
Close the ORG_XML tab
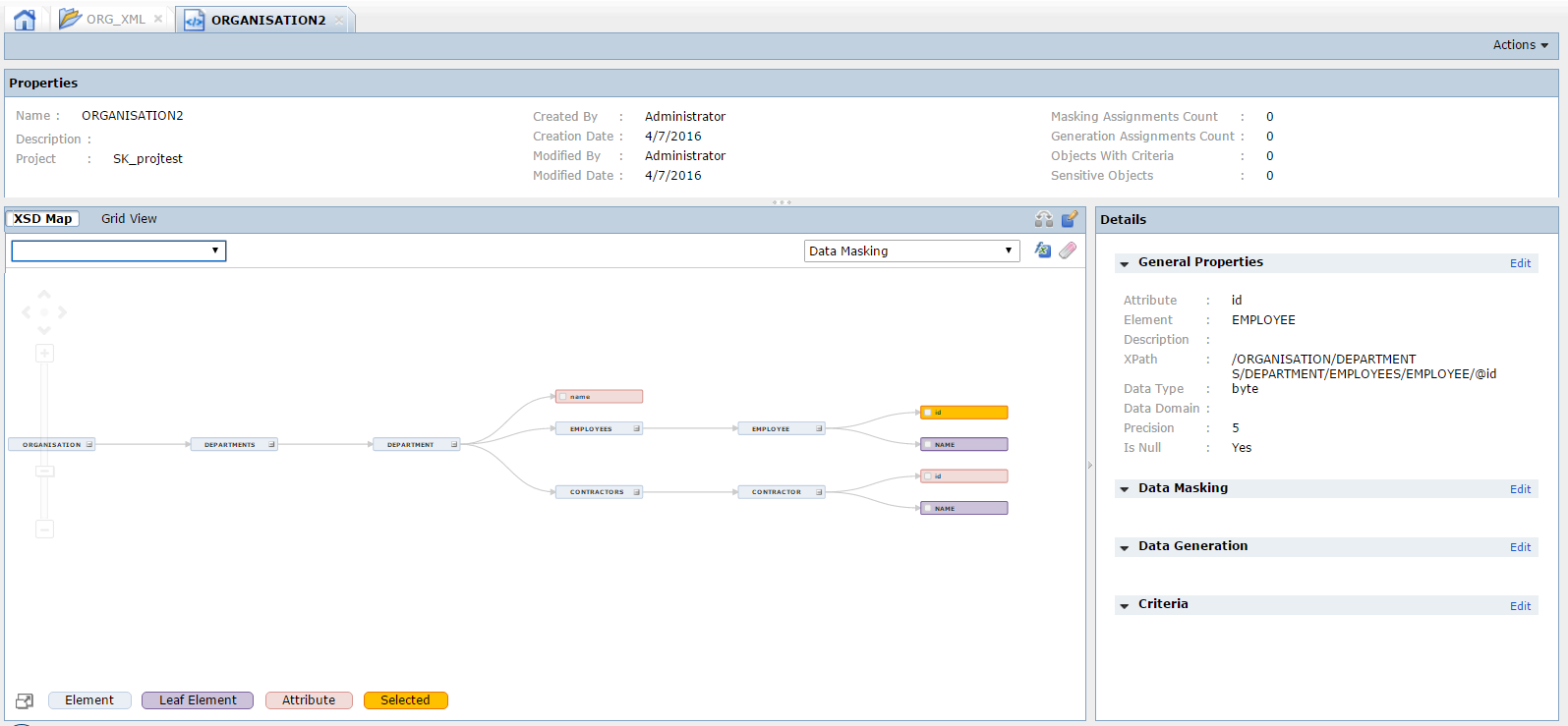click(x=158, y=19)
